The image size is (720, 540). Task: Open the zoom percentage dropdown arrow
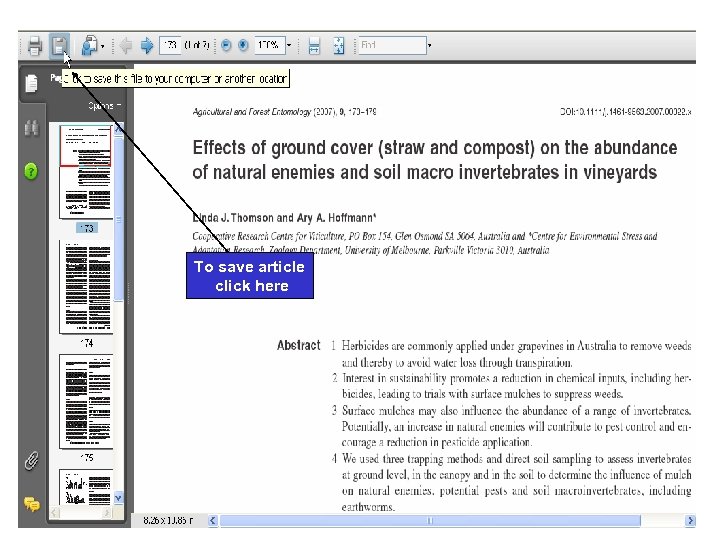tap(289, 45)
